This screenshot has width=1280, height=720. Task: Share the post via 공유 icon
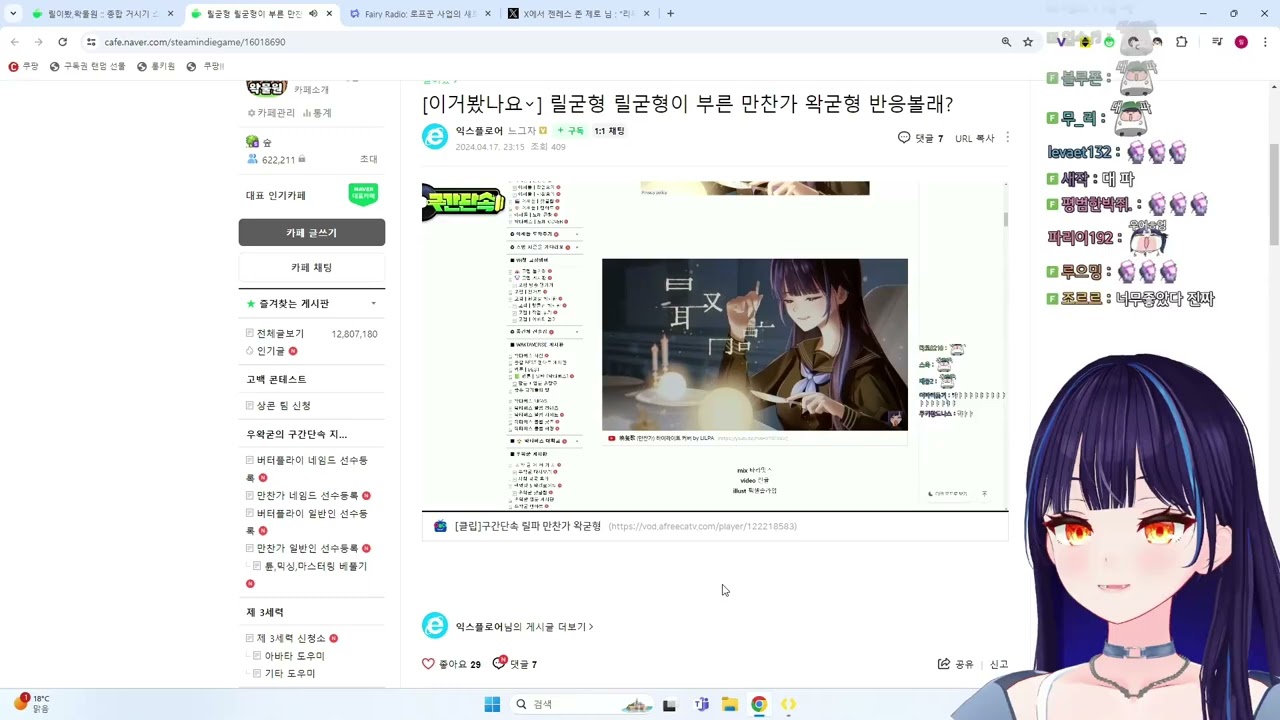coord(955,664)
